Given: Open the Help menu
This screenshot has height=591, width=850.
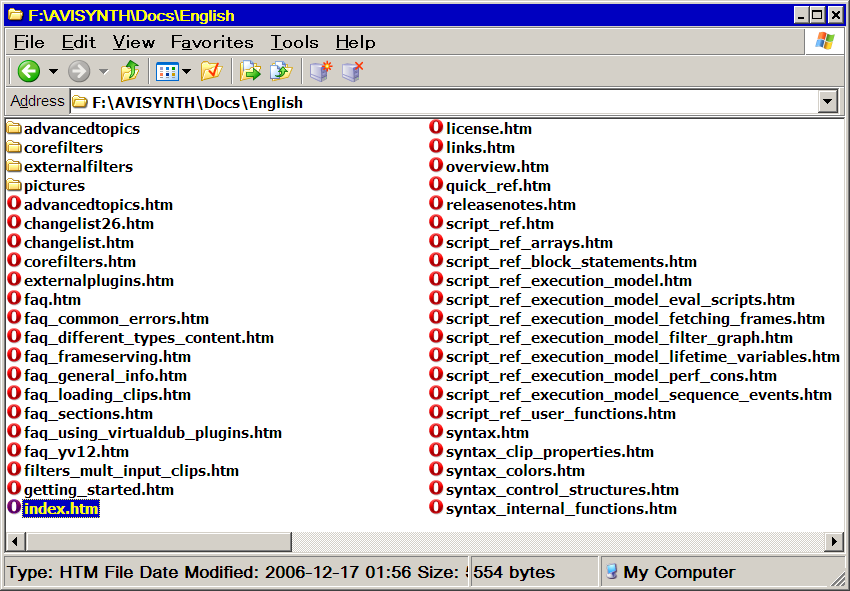Looking at the screenshot, I should point(355,42).
